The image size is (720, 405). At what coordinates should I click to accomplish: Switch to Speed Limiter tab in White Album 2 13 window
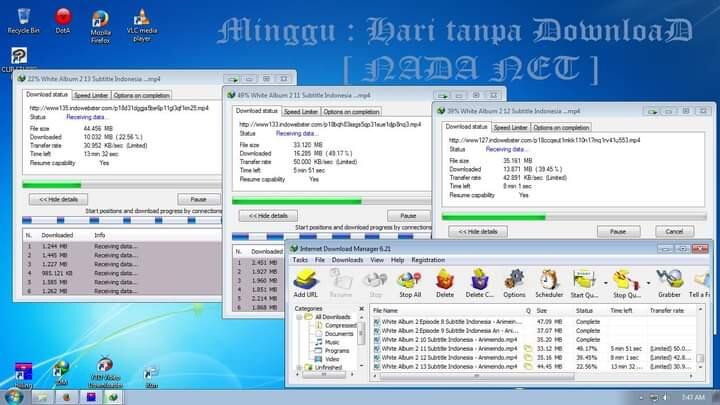coord(91,95)
